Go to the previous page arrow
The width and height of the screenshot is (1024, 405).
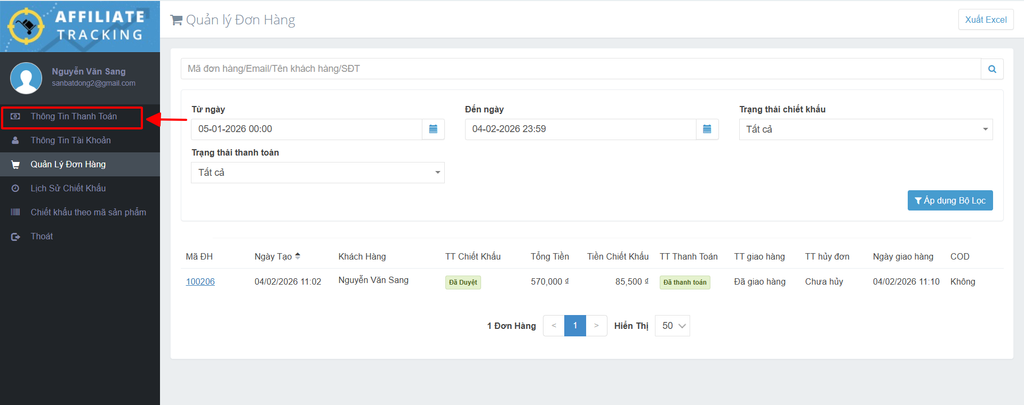(x=554, y=326)
